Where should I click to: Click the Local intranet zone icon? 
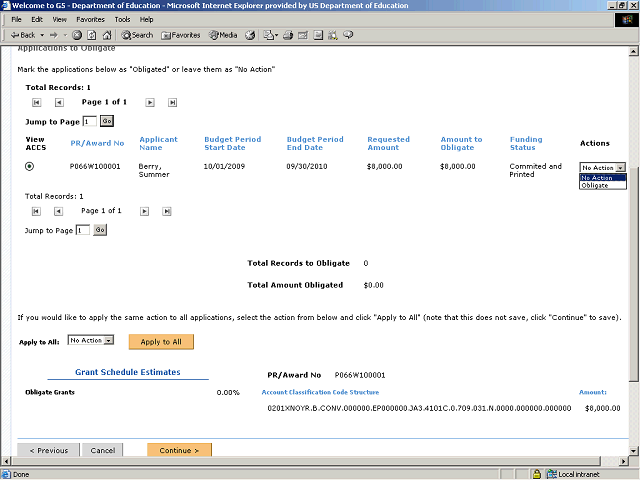551,474
